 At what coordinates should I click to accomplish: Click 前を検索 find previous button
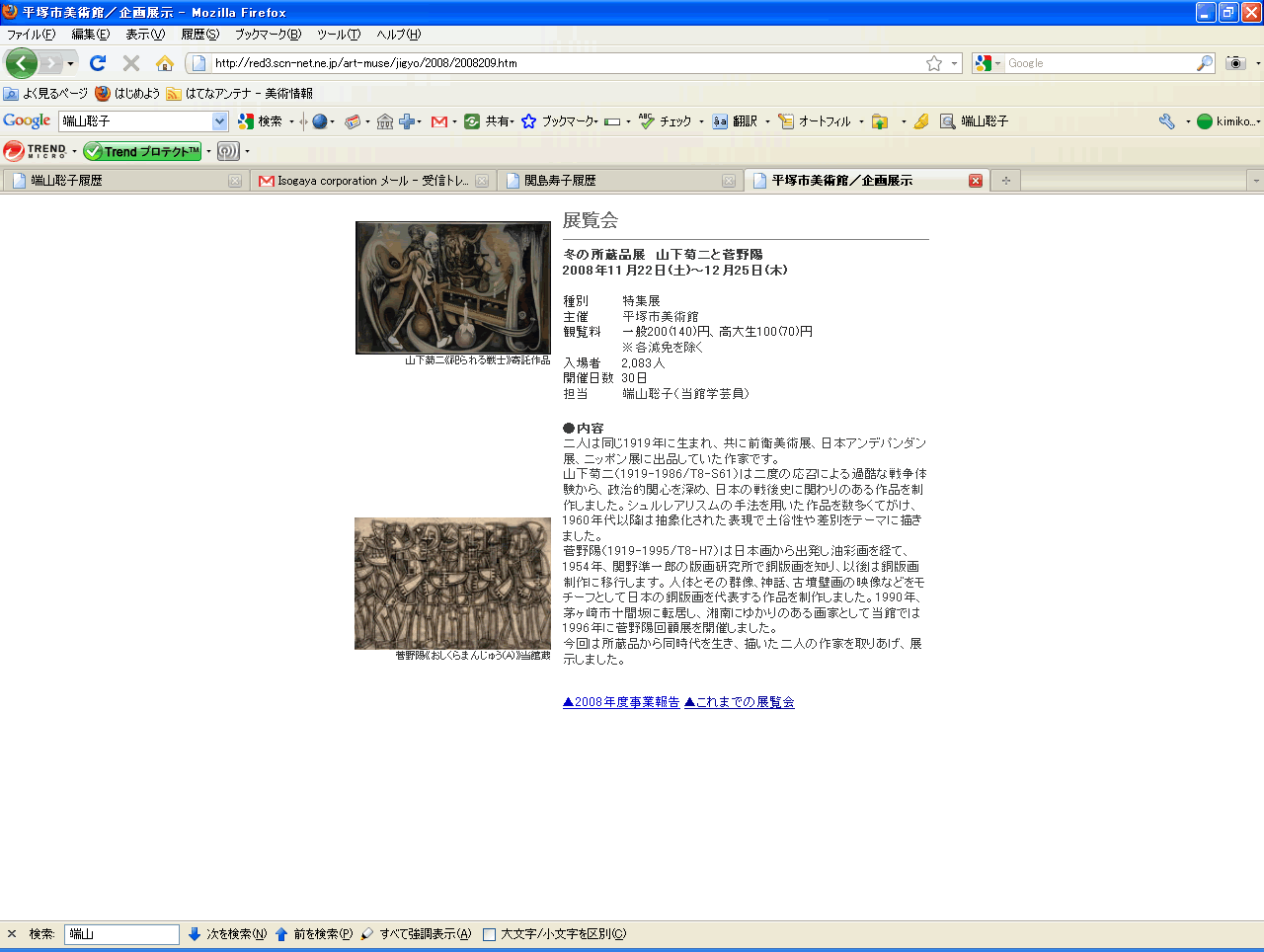coord(313,934)
